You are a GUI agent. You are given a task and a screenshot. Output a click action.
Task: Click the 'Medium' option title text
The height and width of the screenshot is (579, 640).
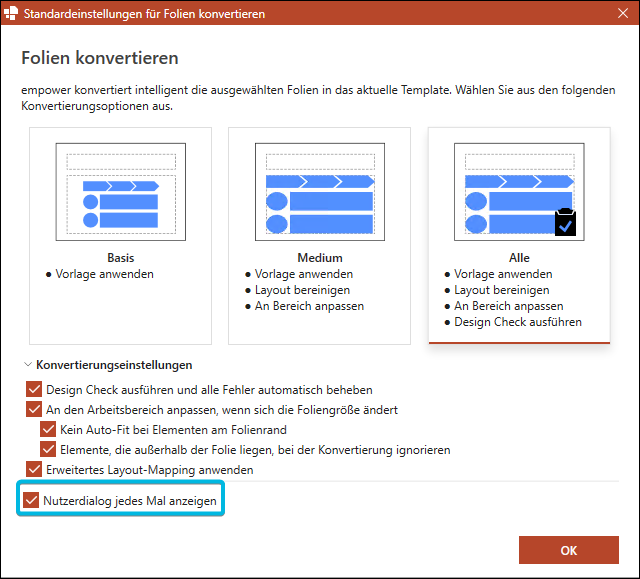coord(320,258)
